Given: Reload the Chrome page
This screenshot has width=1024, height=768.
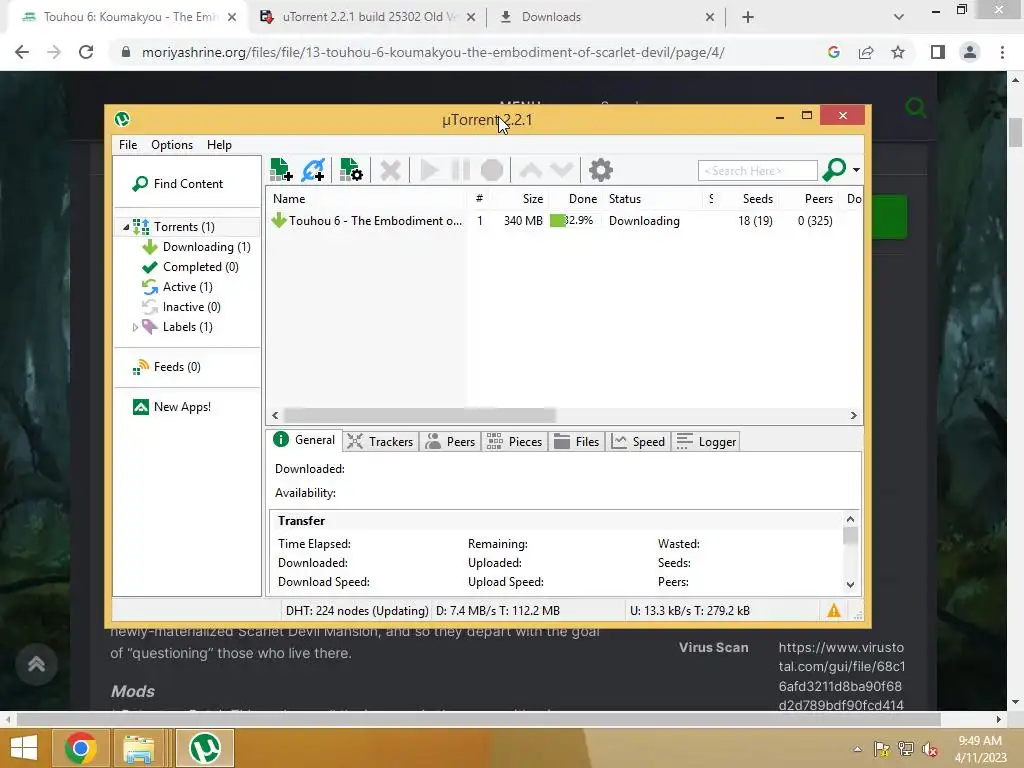Looking at the screenshot, I should pos(86,52).
